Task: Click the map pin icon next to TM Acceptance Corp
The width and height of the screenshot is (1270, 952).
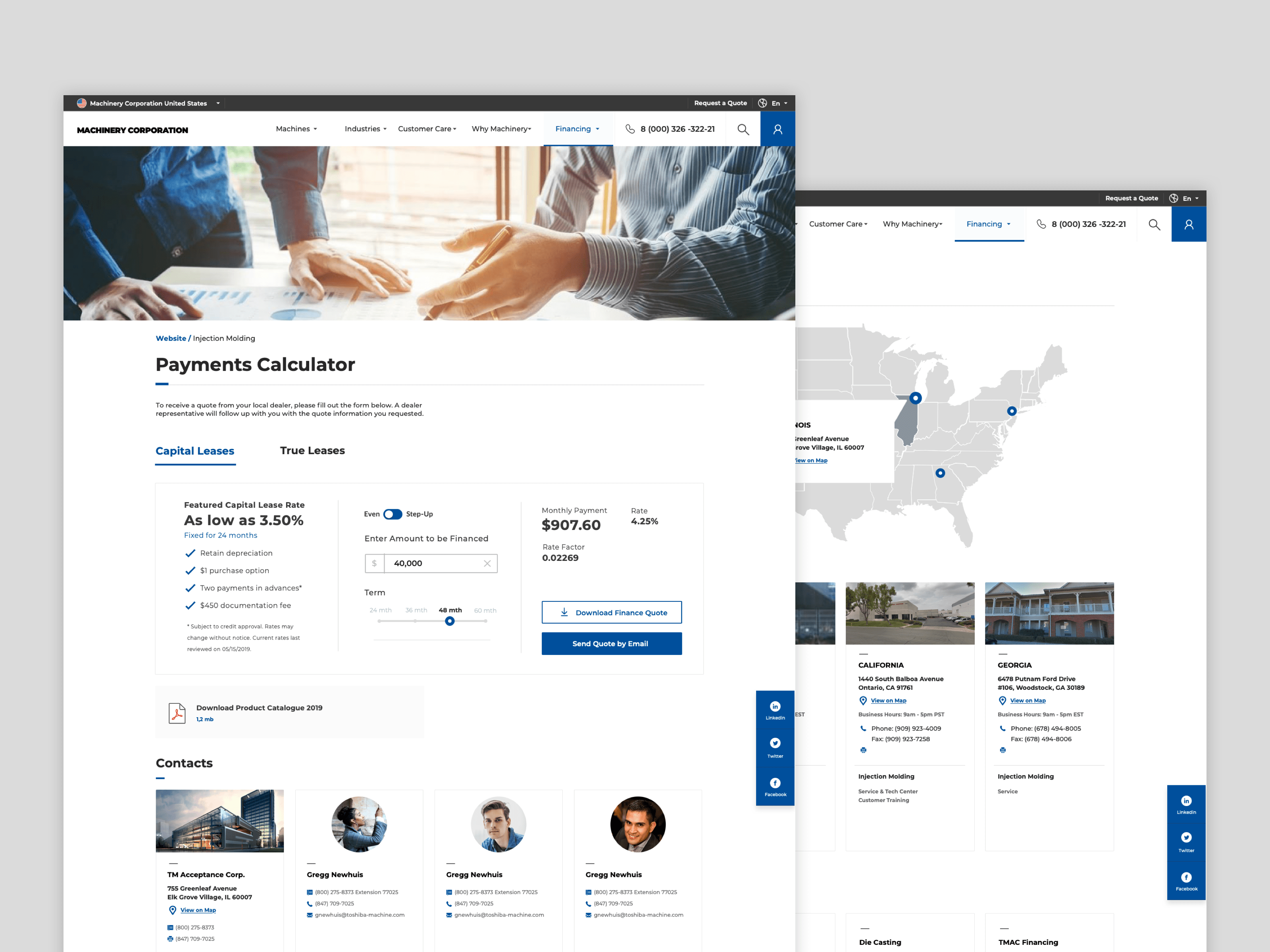Action: point(172,910)
